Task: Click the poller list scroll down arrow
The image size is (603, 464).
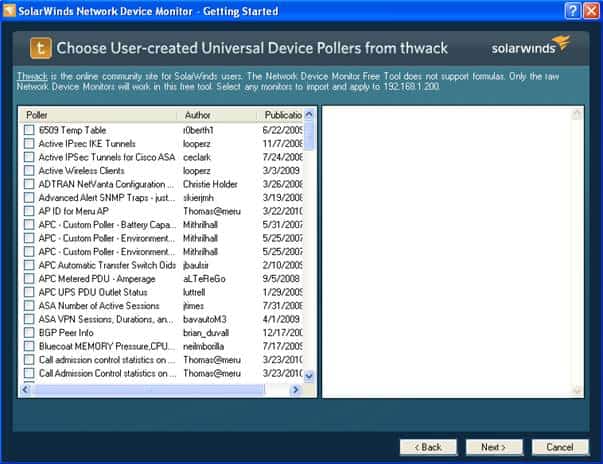Action: tap(308, 376)
